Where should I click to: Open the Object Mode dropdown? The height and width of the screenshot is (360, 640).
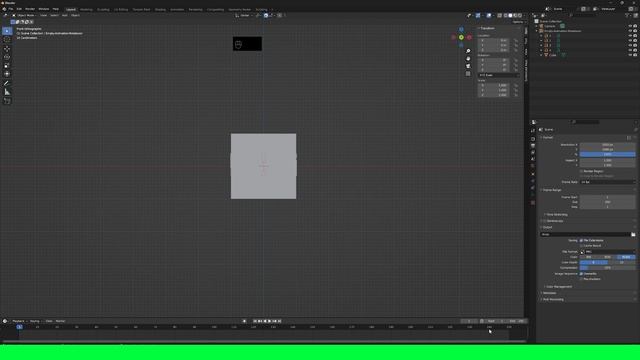[x=24, y=16]
